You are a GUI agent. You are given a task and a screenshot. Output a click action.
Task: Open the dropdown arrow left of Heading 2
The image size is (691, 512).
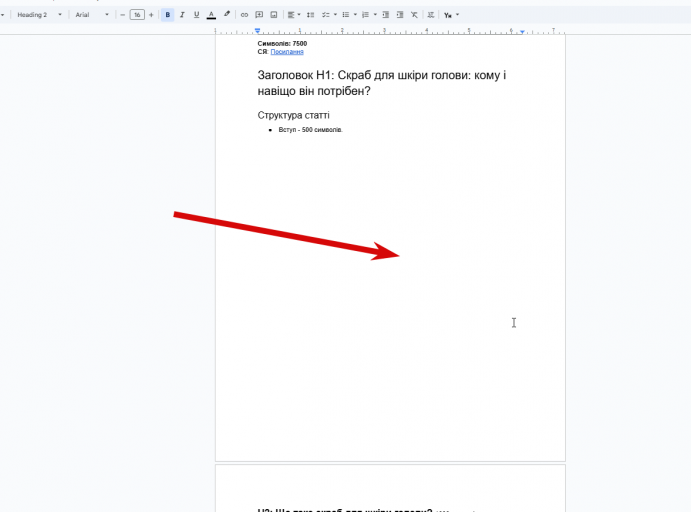3,15
